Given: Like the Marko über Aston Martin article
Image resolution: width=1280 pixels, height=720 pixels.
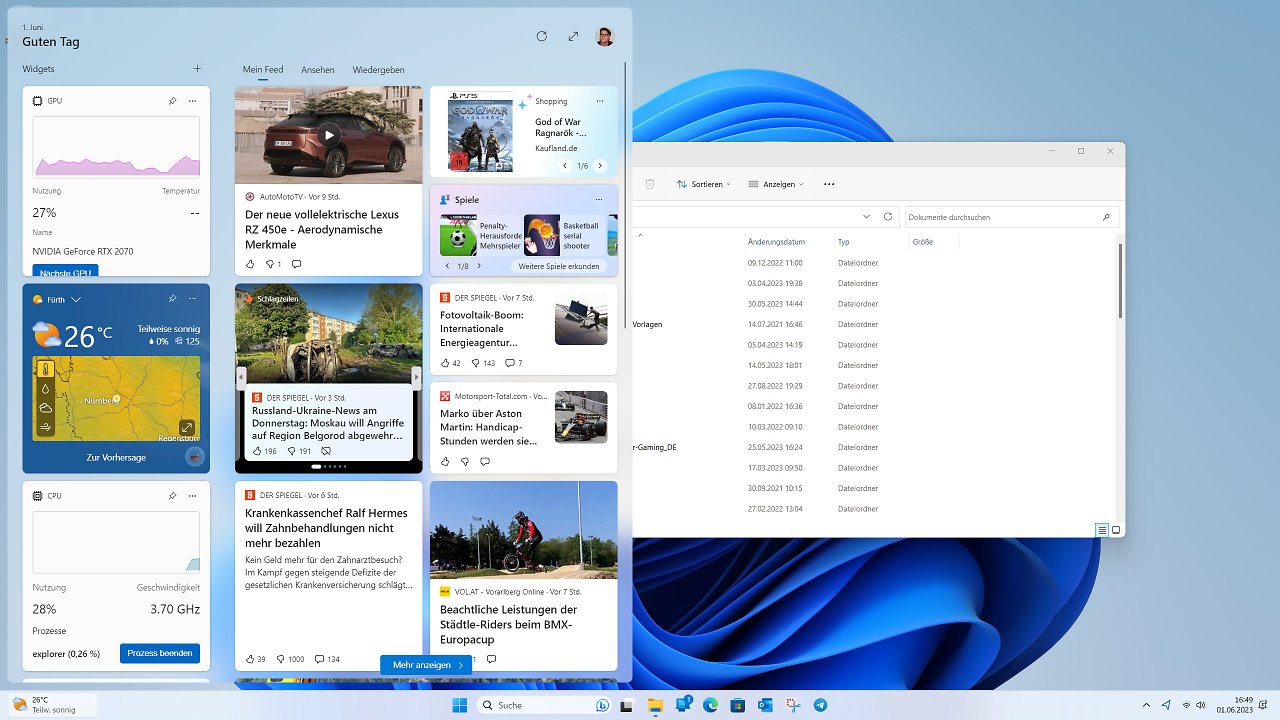Looking at the screenshot, I should (x=445, y=461).
